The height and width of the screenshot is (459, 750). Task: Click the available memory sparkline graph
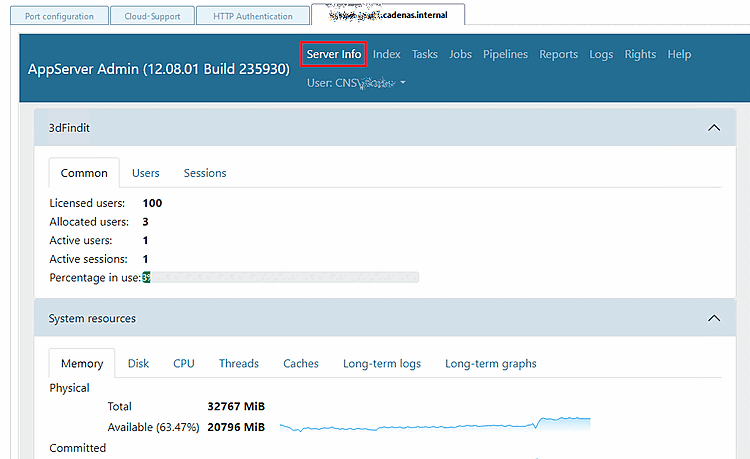[x=435, y=424]
